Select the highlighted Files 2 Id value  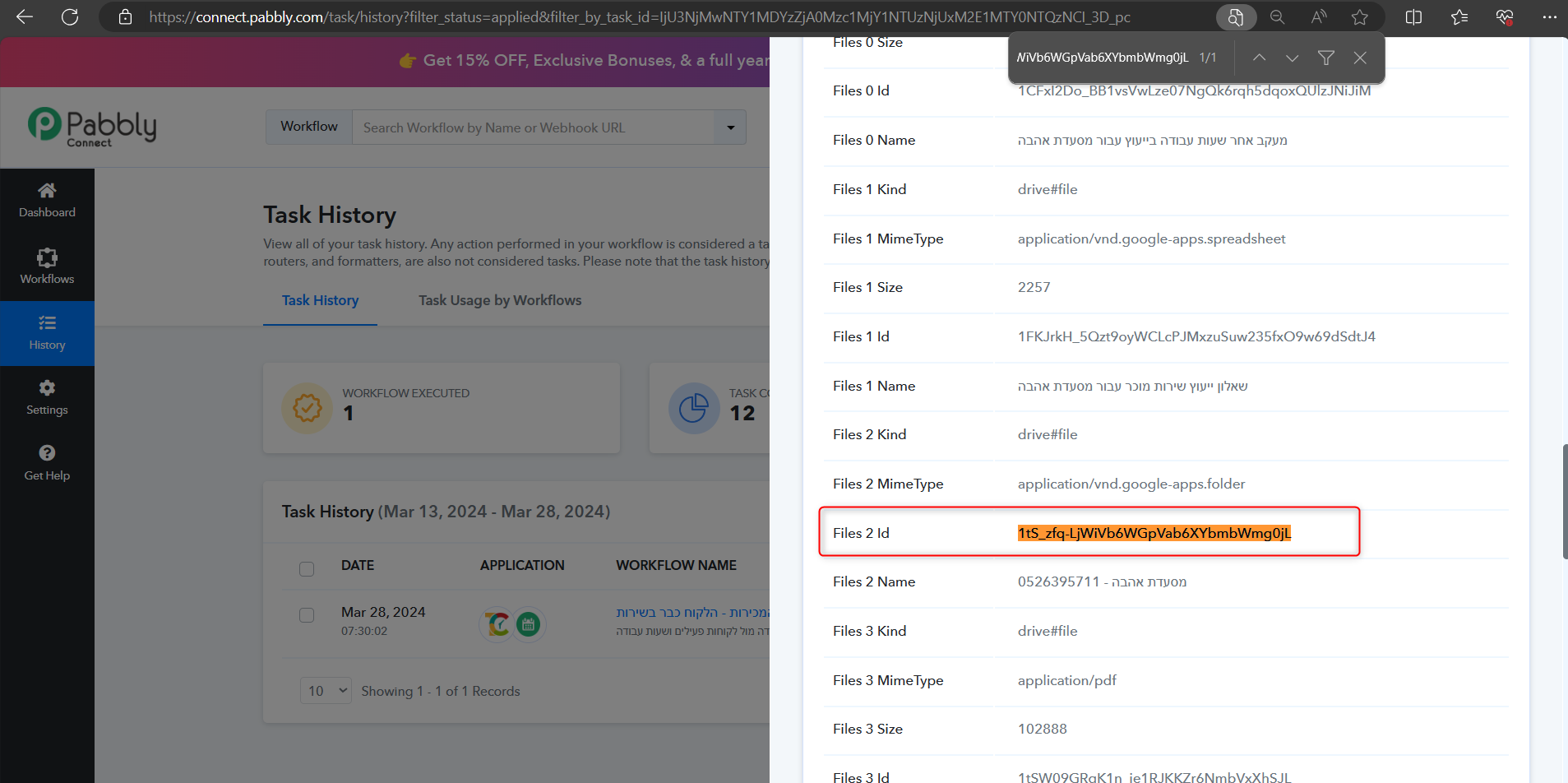point(1154,533)
